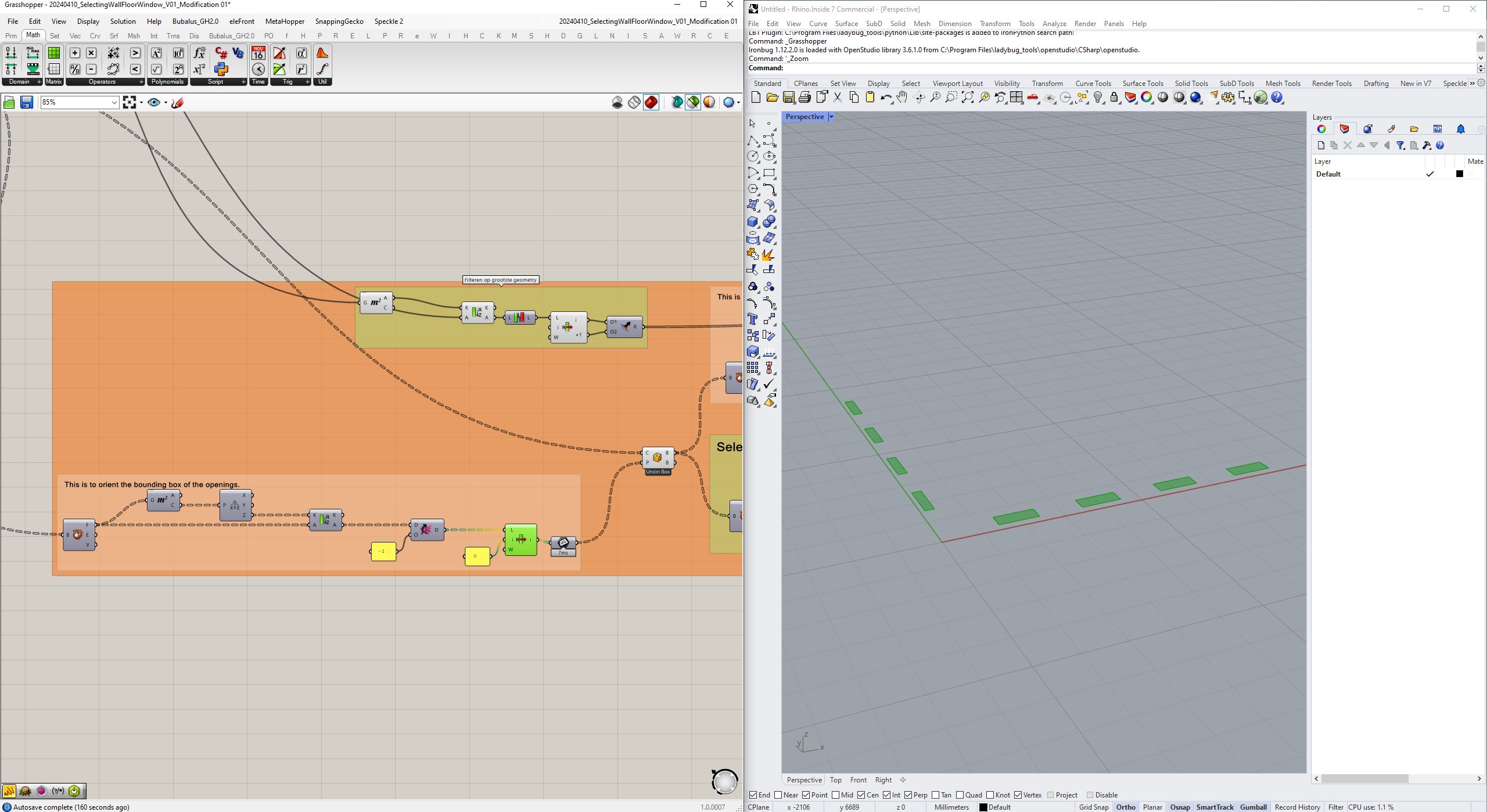The image size is (1487, 812).
Task: Select the Python script component icon
Action: (221, 69)
